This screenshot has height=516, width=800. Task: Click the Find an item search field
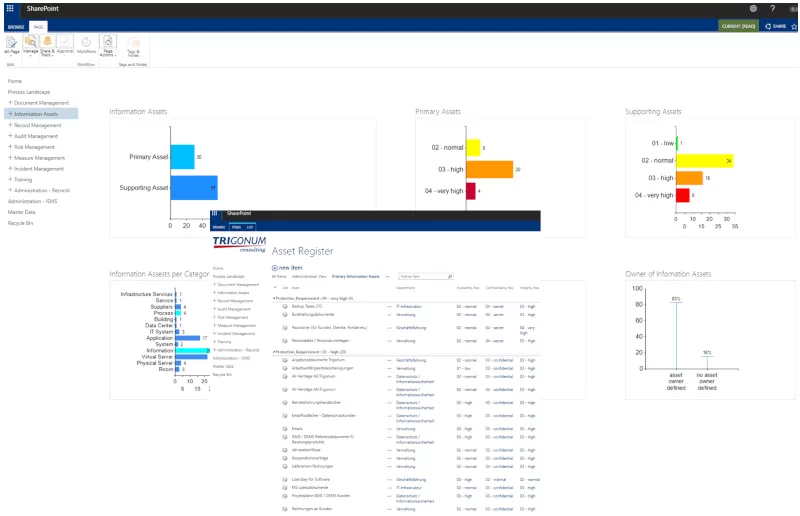click(x=418, y=276)
